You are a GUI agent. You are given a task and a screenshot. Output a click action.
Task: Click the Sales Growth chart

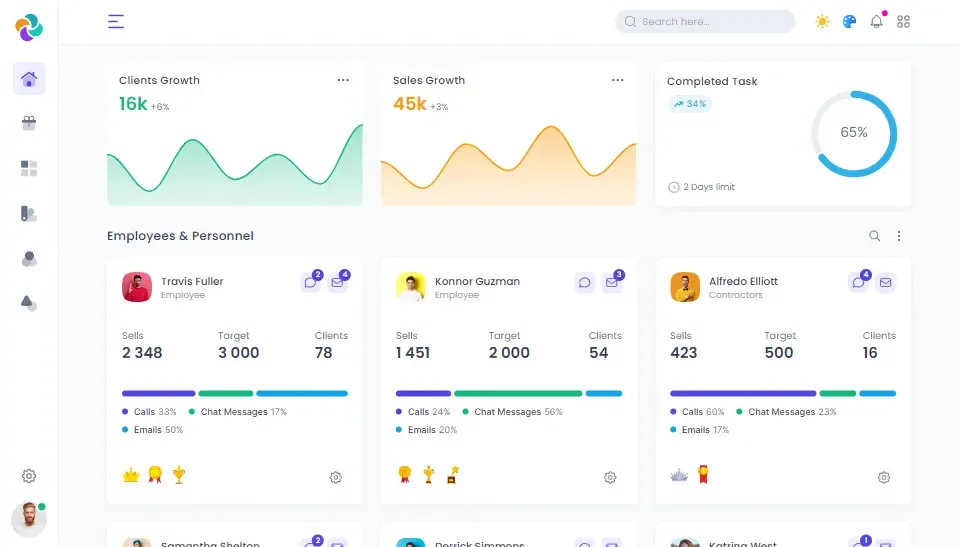coord(509,165)
